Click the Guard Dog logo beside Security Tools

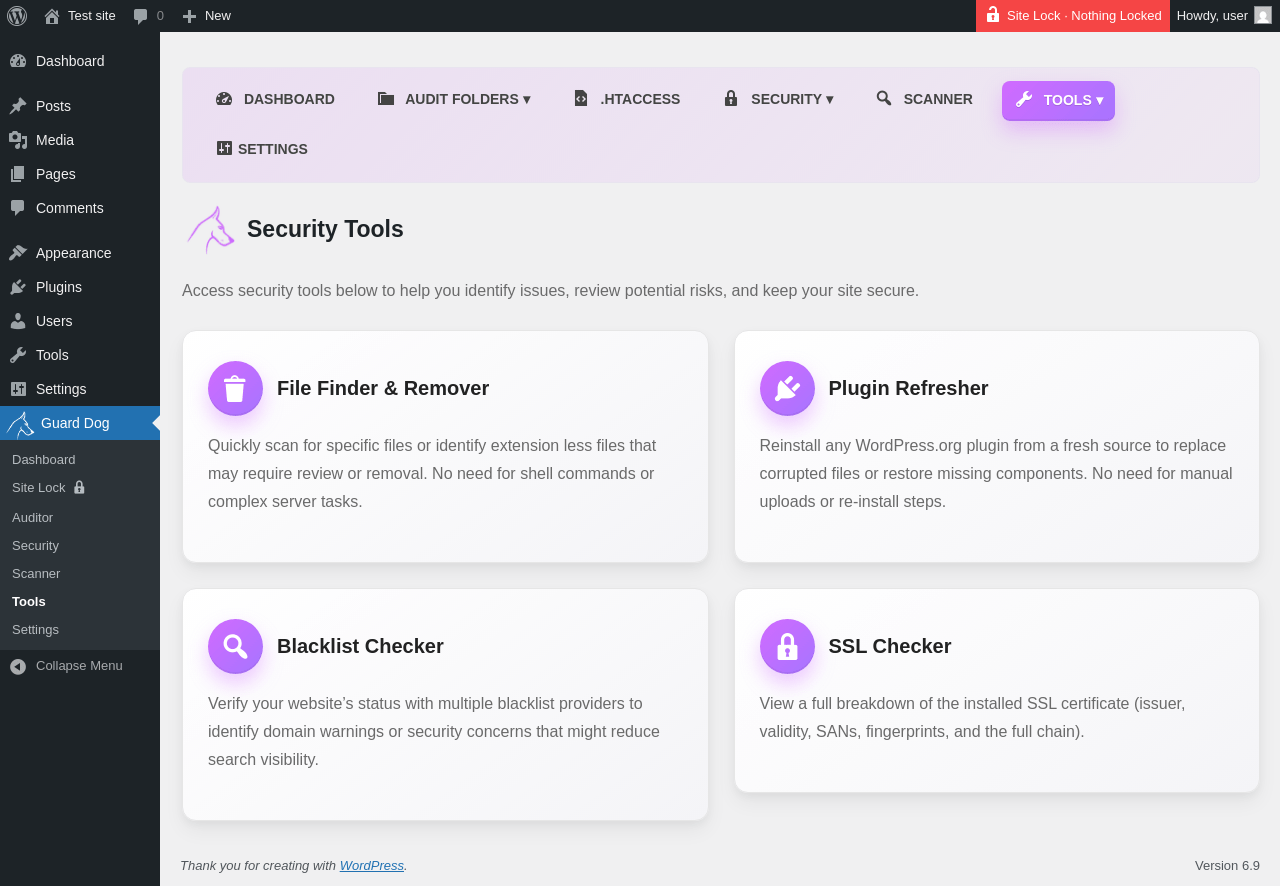point(210,230)
